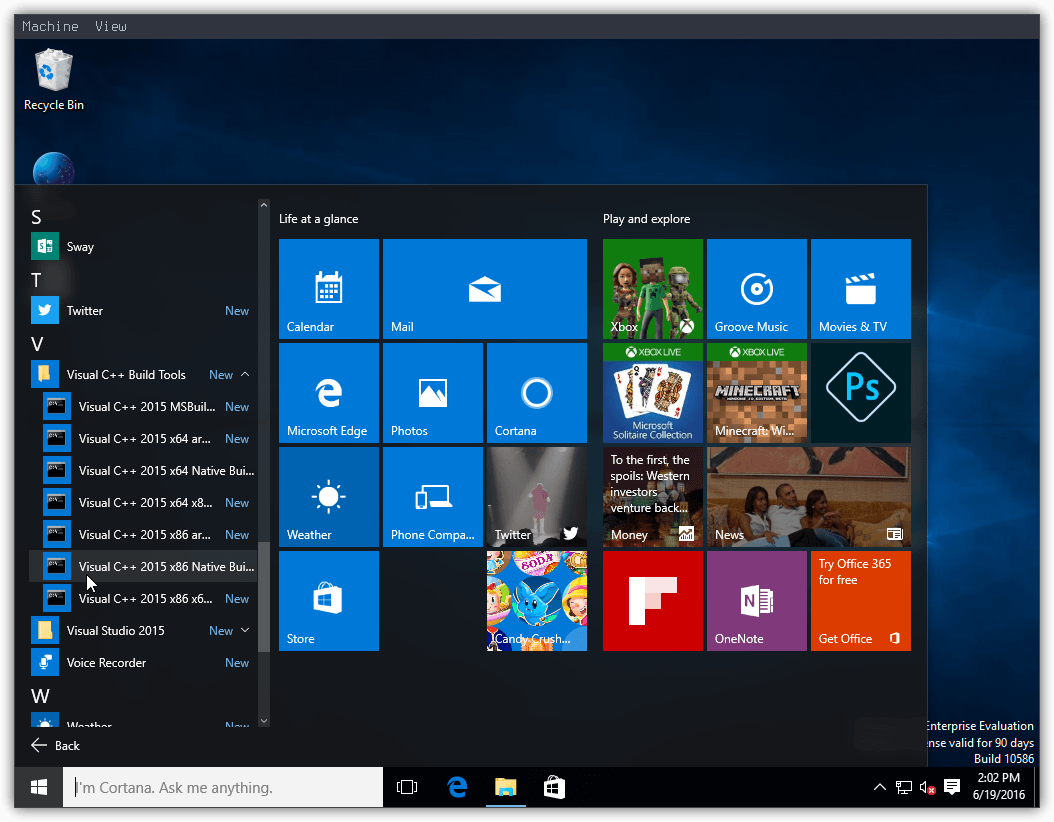Open Task View on the taskbar
The image size is (1054, 822).
pyautogui.click(x=407, y=787)
